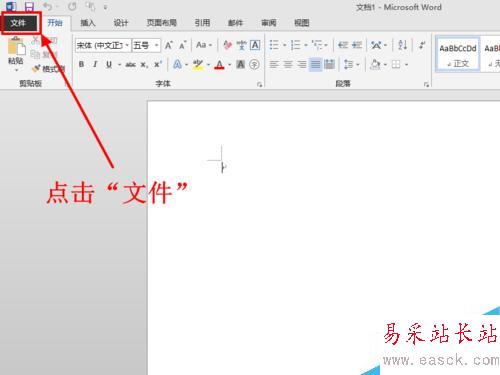The height and width of the screenshot is (375, 500).
Task: Expand highlight color dropdown arrow
Action: coord(209,65)
